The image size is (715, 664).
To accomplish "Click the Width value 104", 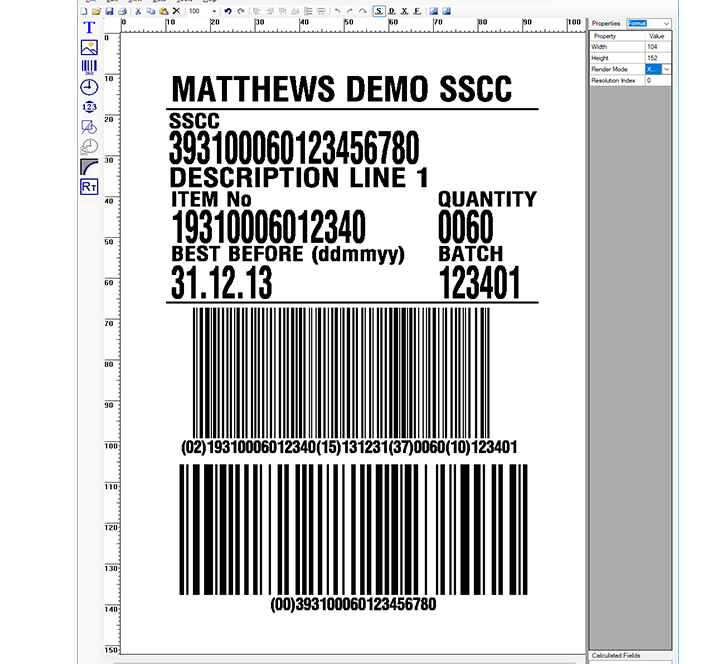I will click(658, 47).
